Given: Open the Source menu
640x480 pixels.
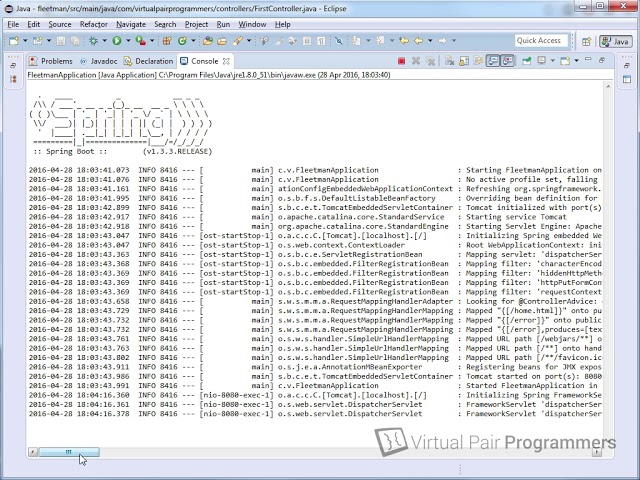Looking at the screenshot, I should 60,24.
